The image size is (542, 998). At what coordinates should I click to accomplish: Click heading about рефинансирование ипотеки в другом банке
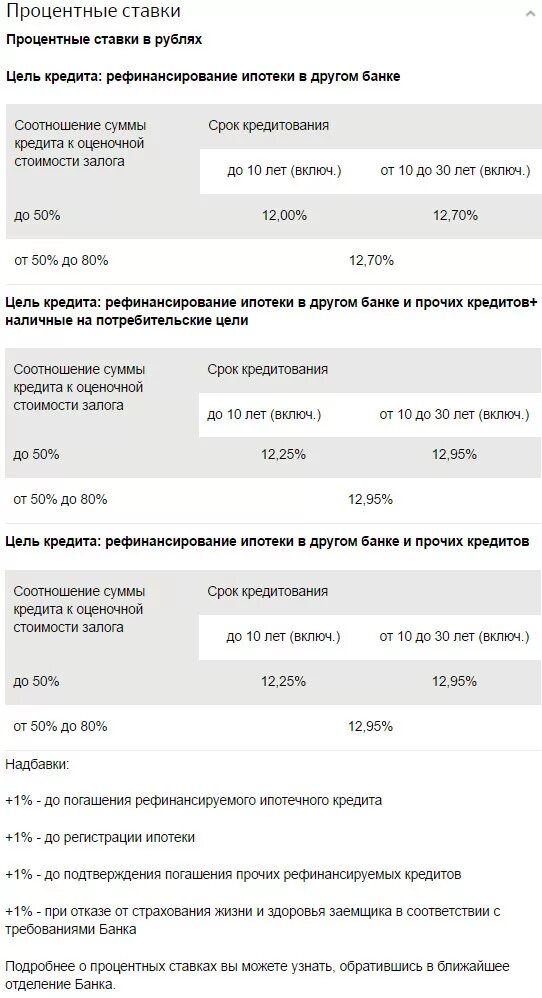[x=204, y=76]
